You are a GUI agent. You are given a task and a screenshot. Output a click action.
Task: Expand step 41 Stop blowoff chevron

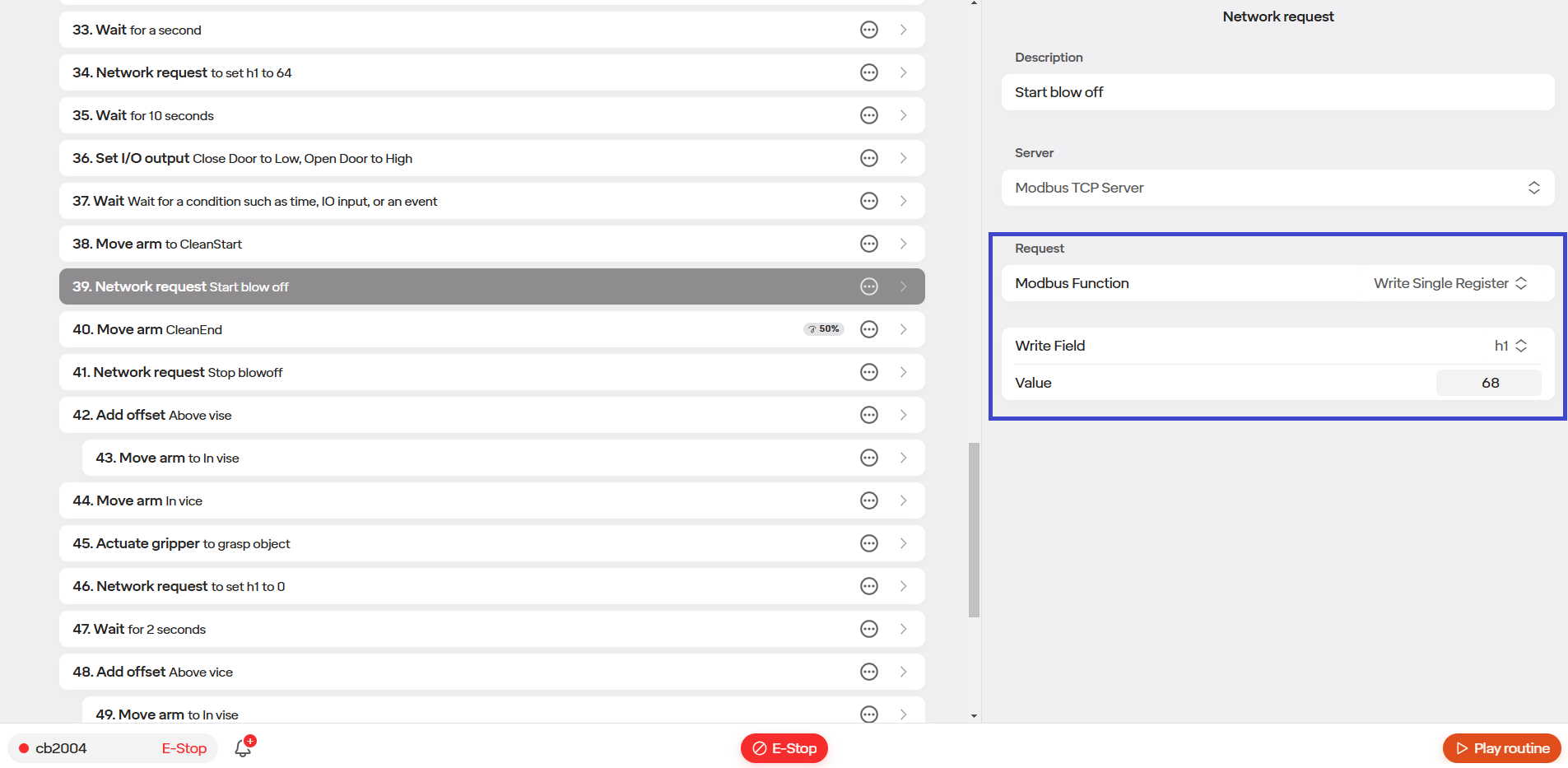pyautogui.click(x=903, y=372)
